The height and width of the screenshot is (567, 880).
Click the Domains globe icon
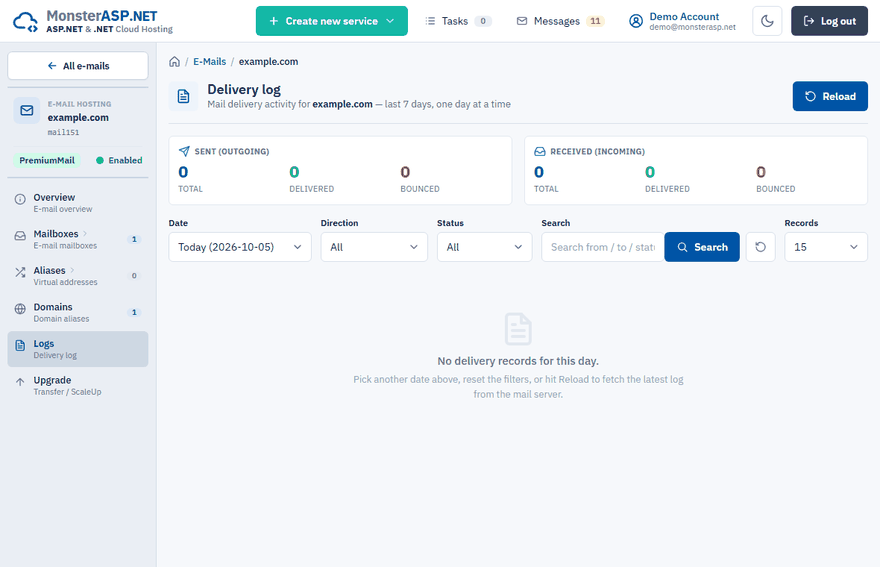(x=20, y=309)
